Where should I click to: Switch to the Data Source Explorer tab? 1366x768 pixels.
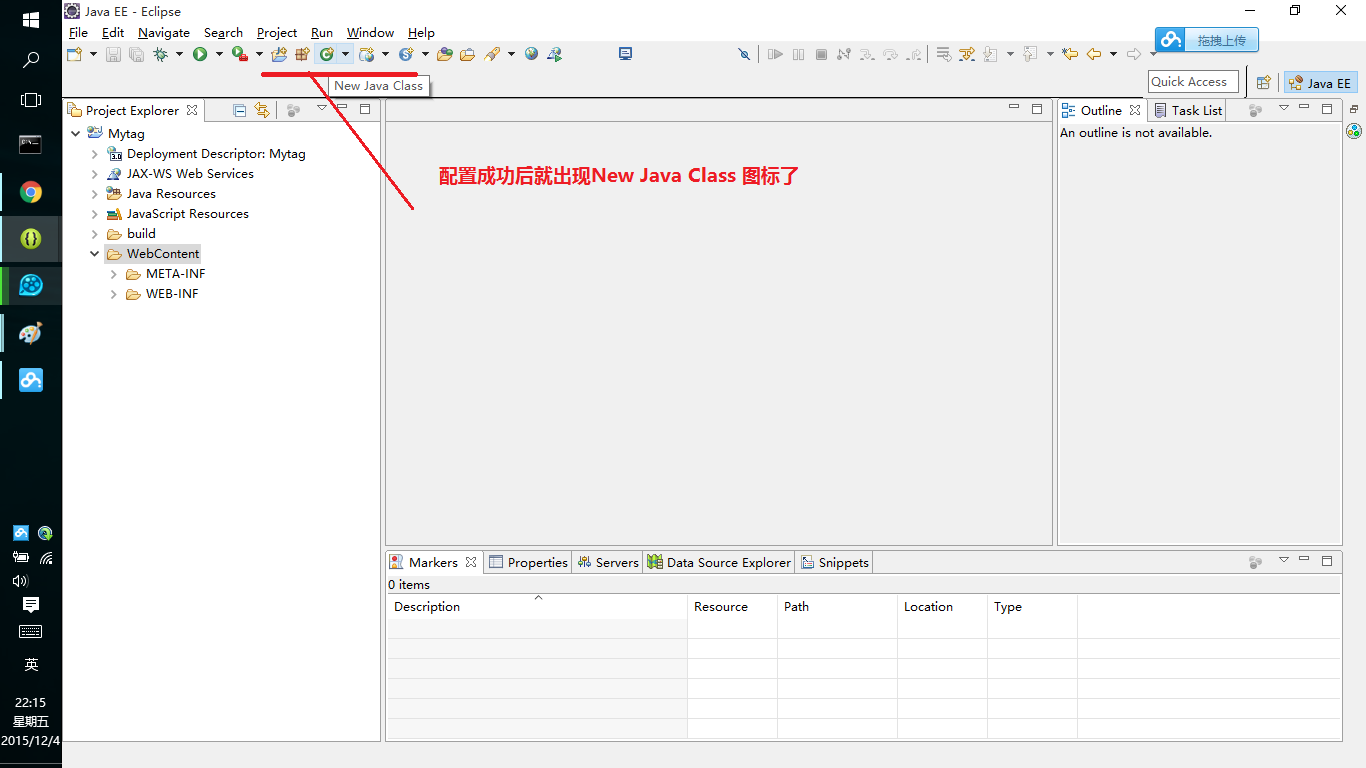coord(719,562)
